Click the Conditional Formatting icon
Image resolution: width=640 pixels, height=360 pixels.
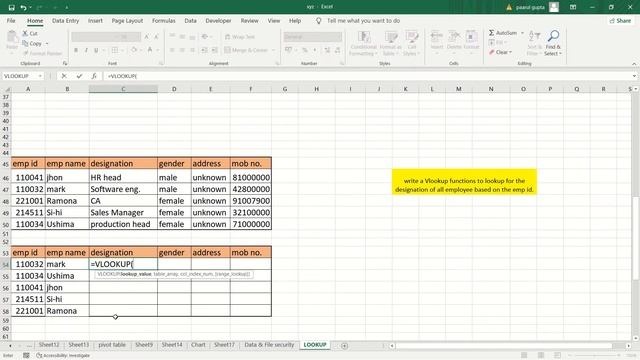click(x=364, y=37)
